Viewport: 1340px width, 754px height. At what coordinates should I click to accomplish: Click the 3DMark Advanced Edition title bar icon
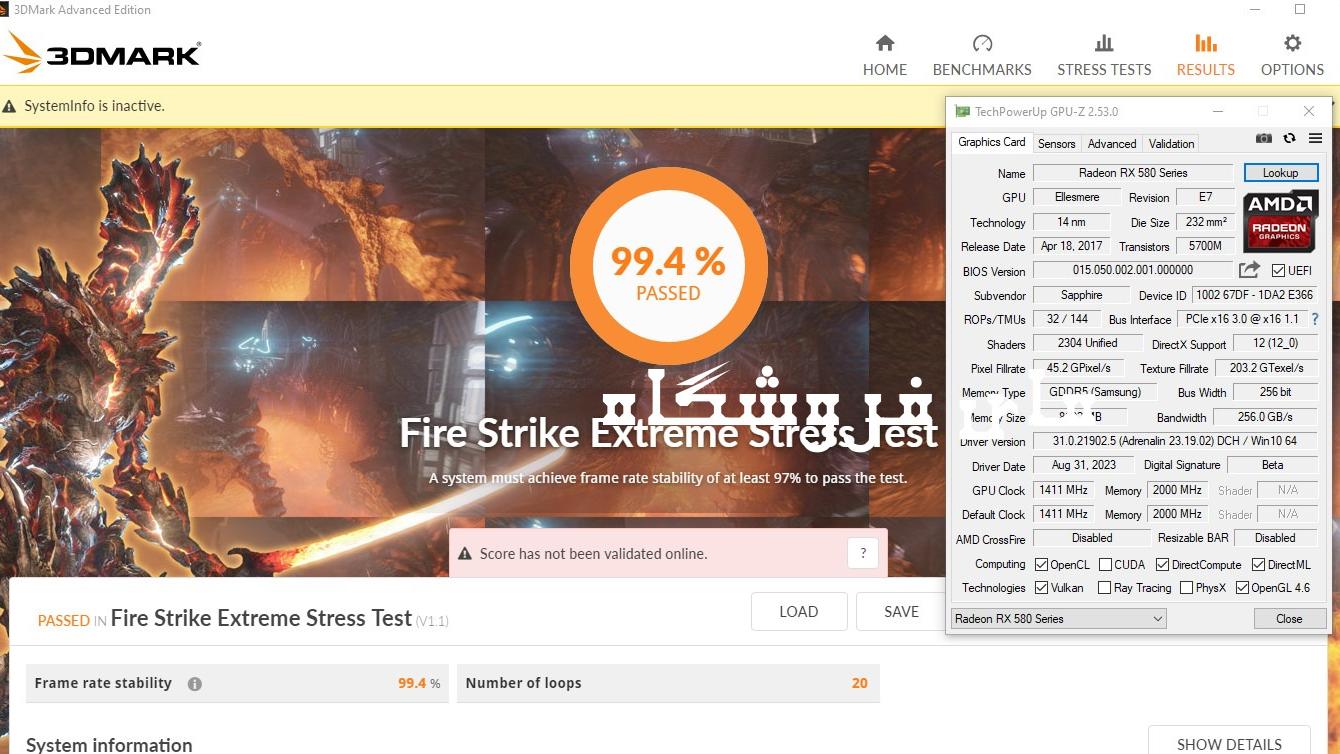(x=6, y=10)
